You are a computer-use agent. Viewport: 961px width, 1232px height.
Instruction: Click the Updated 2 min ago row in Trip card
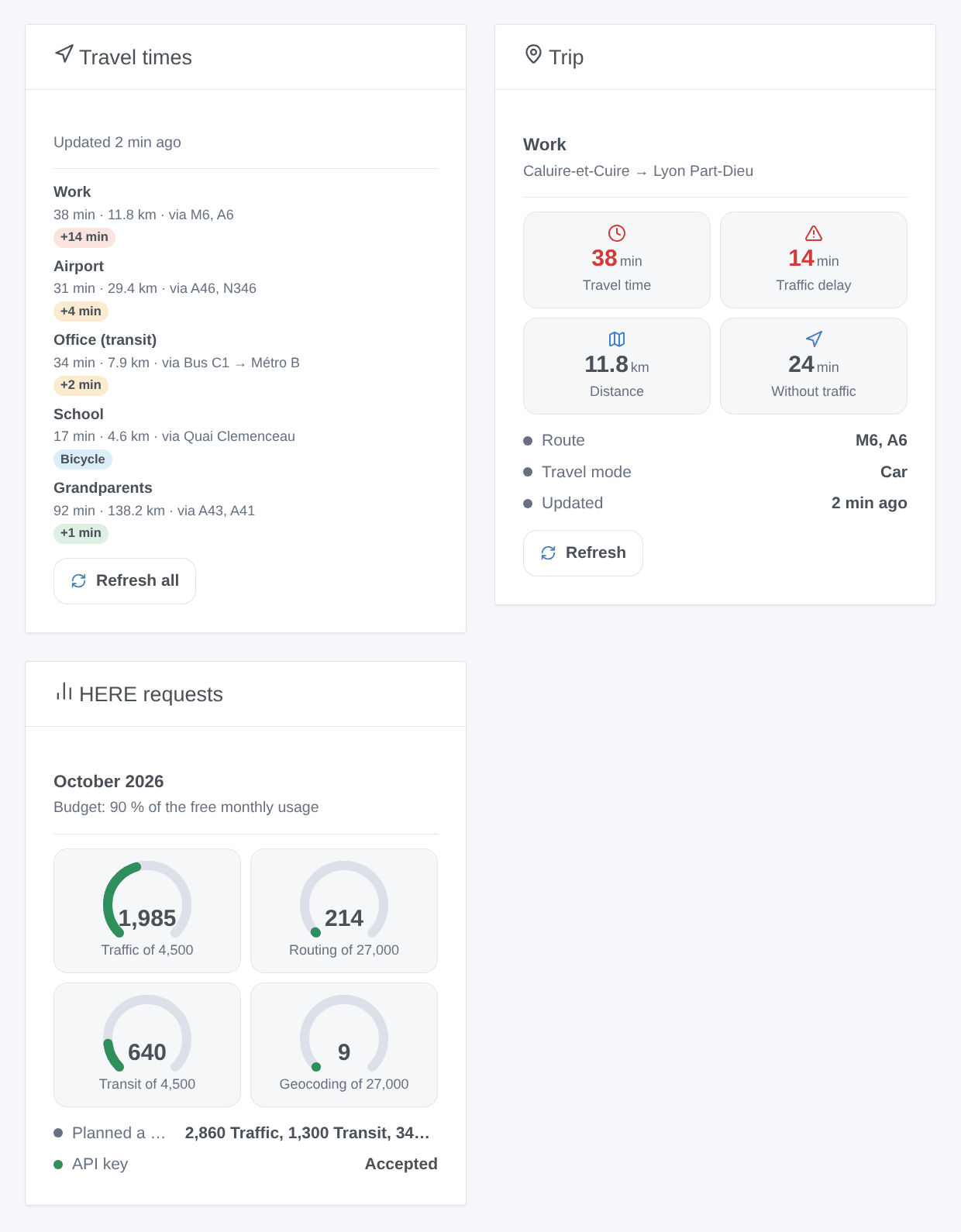click(715, 503)
